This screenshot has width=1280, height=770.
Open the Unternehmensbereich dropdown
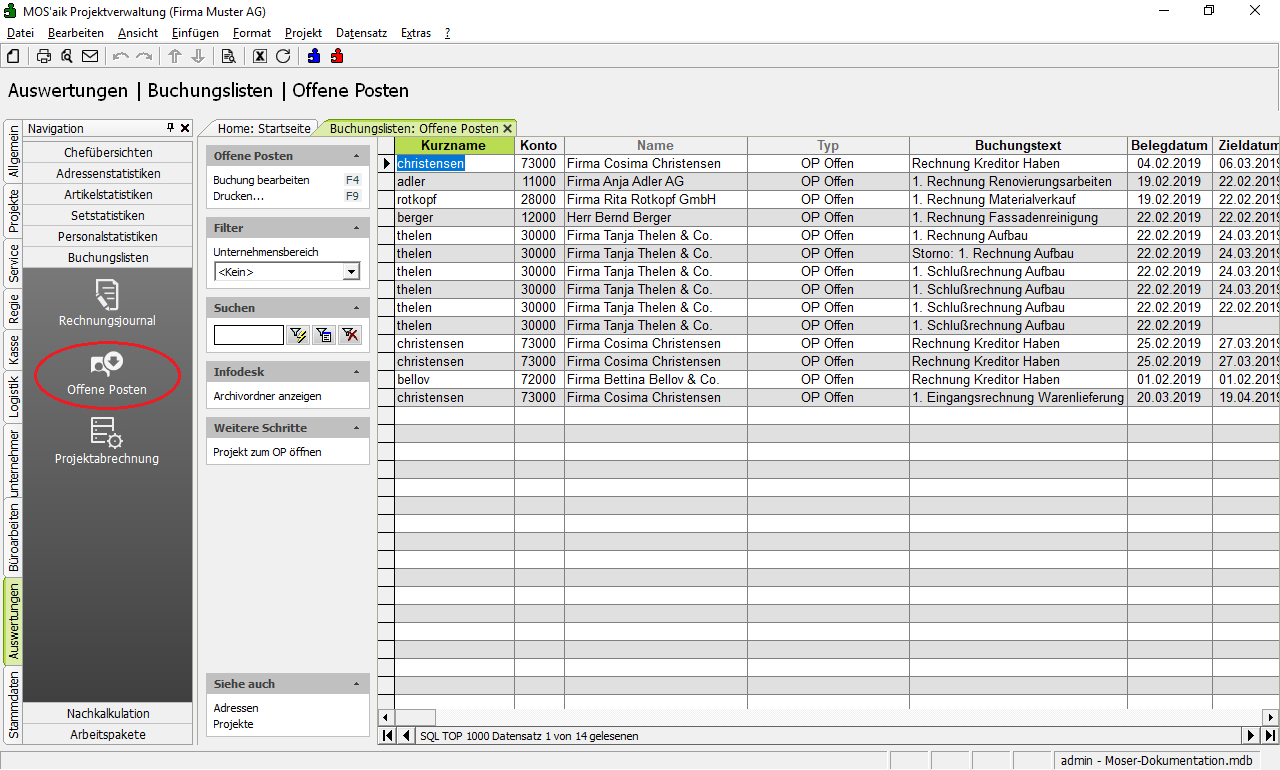351,272
